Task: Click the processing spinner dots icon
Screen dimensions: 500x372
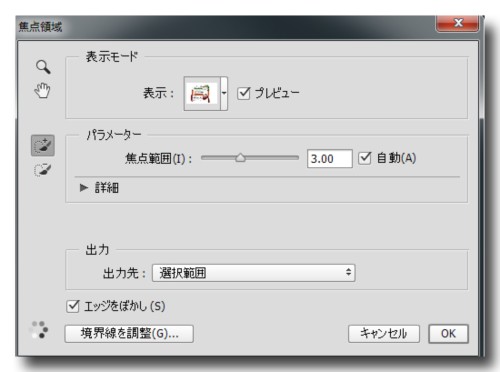Action: pyautogui.click(x=39, y=330)
